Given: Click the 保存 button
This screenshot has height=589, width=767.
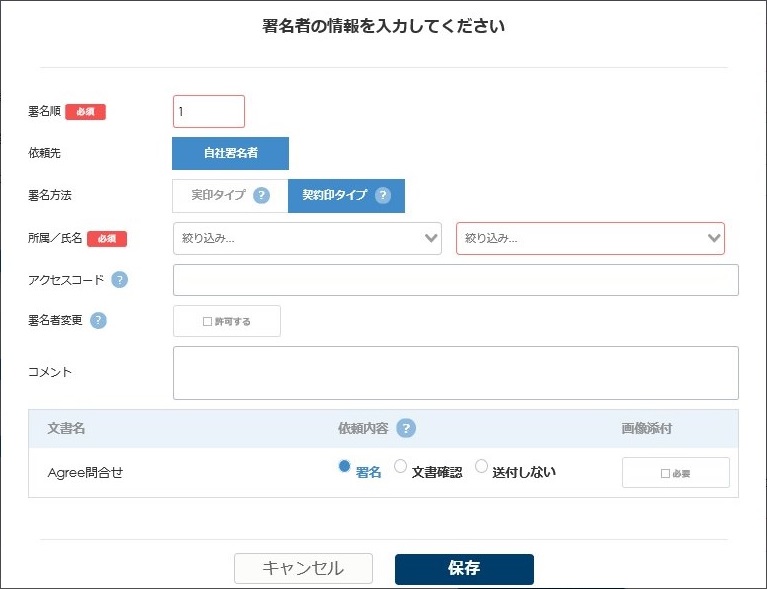Looking at the screenshot, I should tap(464, 568).
